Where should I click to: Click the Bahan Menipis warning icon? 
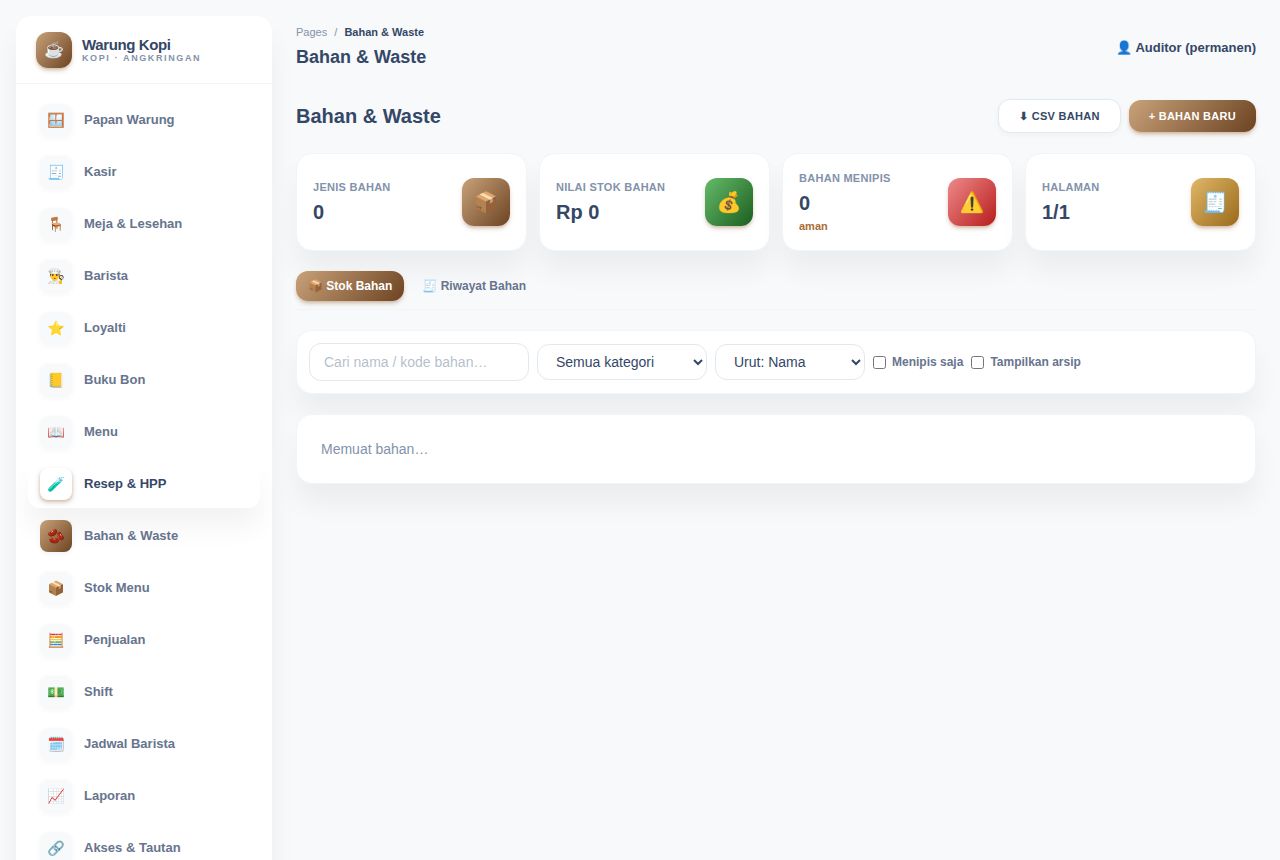[x=972, y=202]
